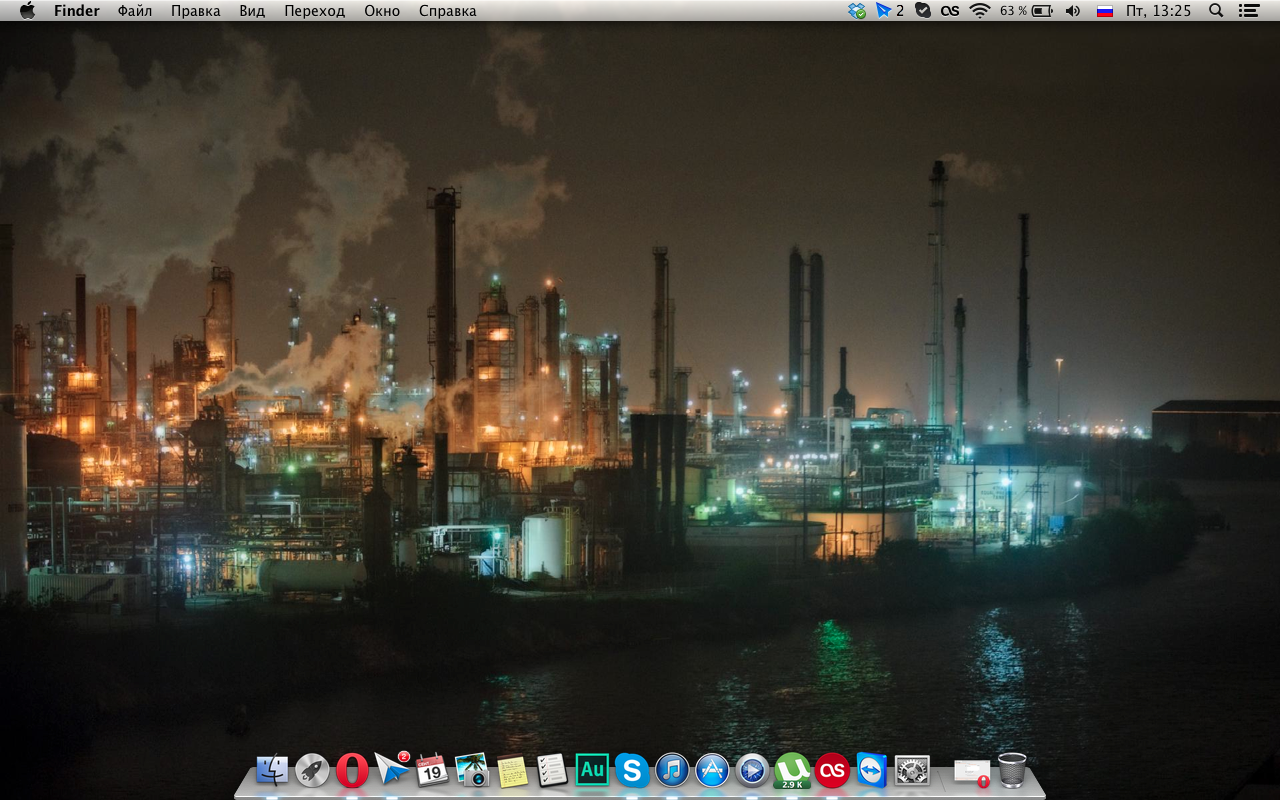This screenshot has height=800, width=1280.
Task: Open the Файл menu
Action: 135,11
